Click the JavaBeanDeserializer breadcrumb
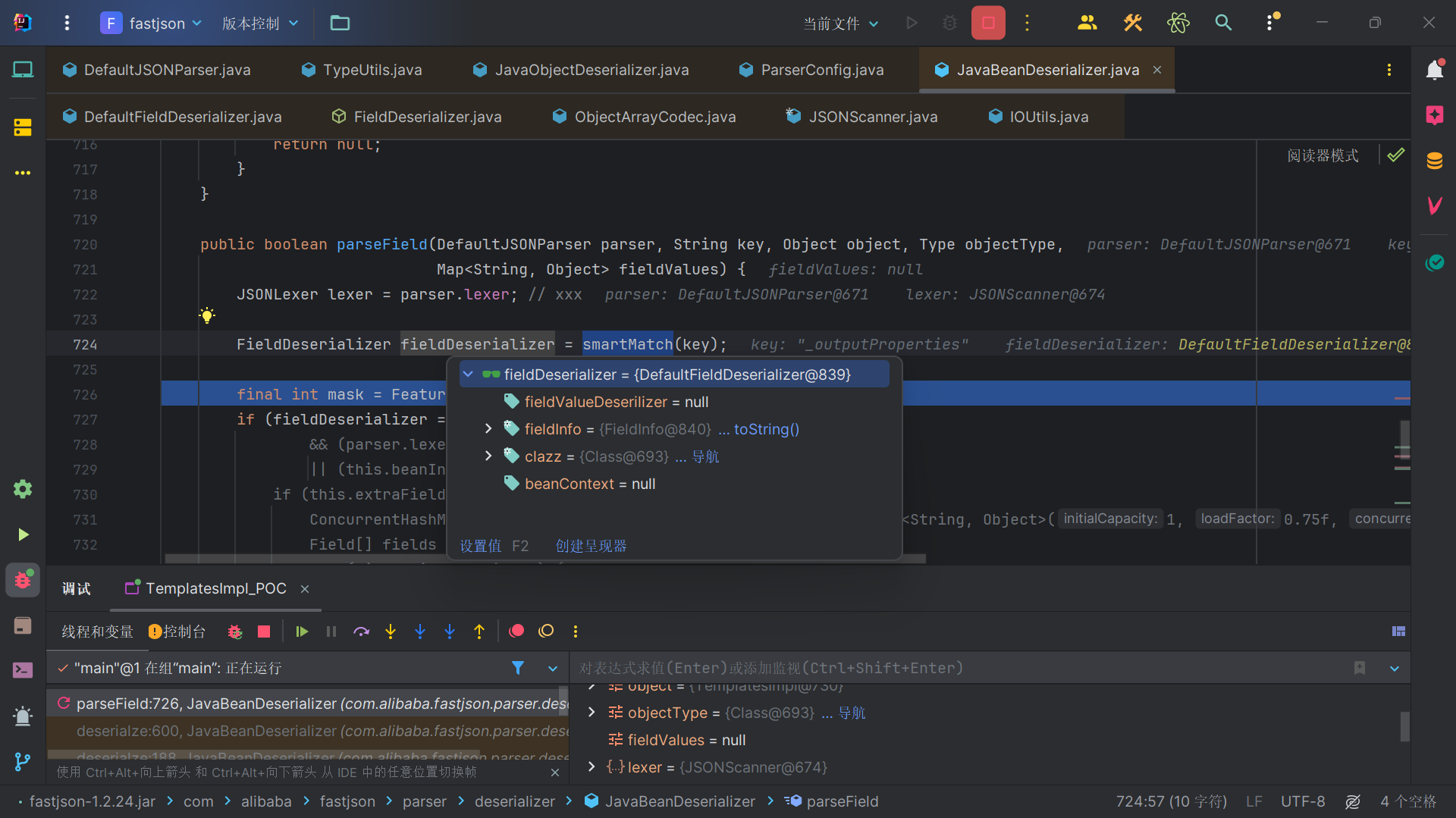The width and height of the screenshot is (1456, 818). click(670, 801)
